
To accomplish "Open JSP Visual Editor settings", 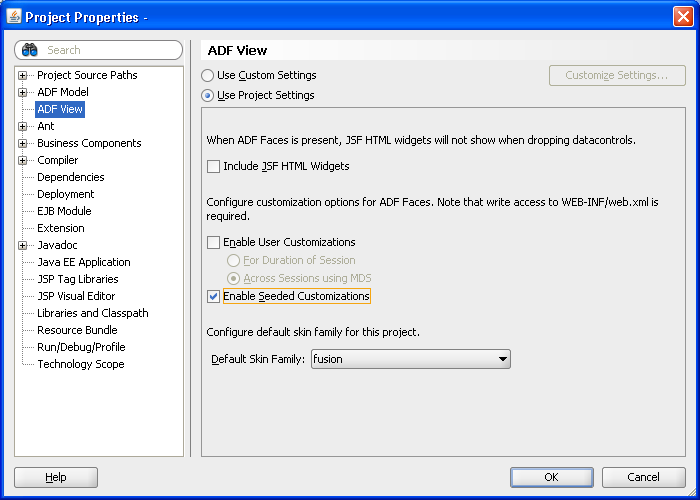I will point(76,296).
